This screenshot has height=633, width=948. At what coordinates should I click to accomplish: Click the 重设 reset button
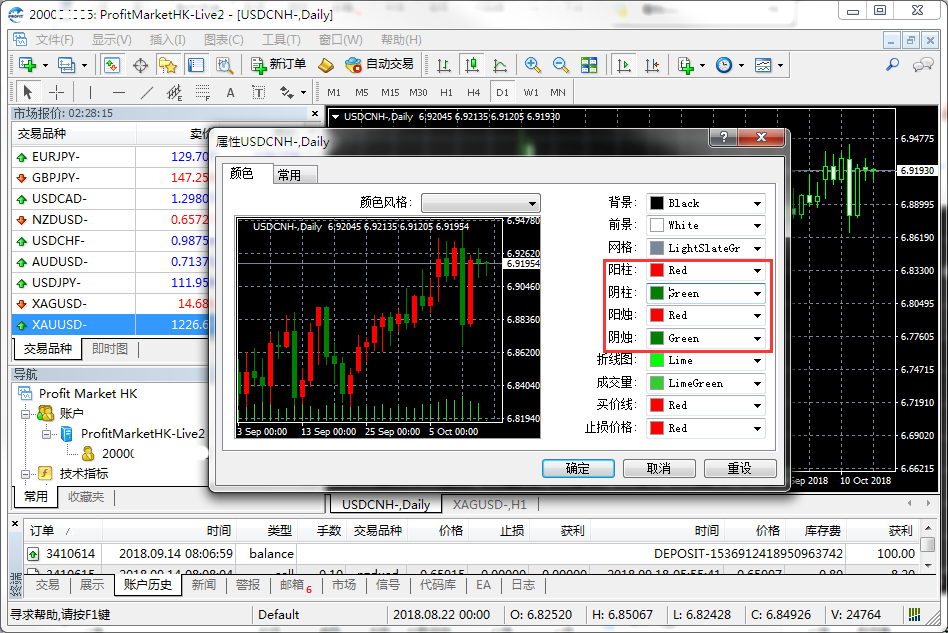click(739, 468)
